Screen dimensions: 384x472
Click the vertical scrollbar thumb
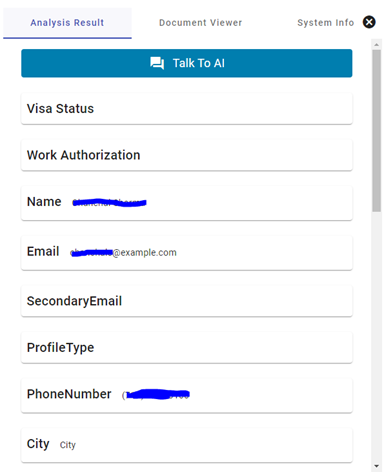(x=377, y=131)
